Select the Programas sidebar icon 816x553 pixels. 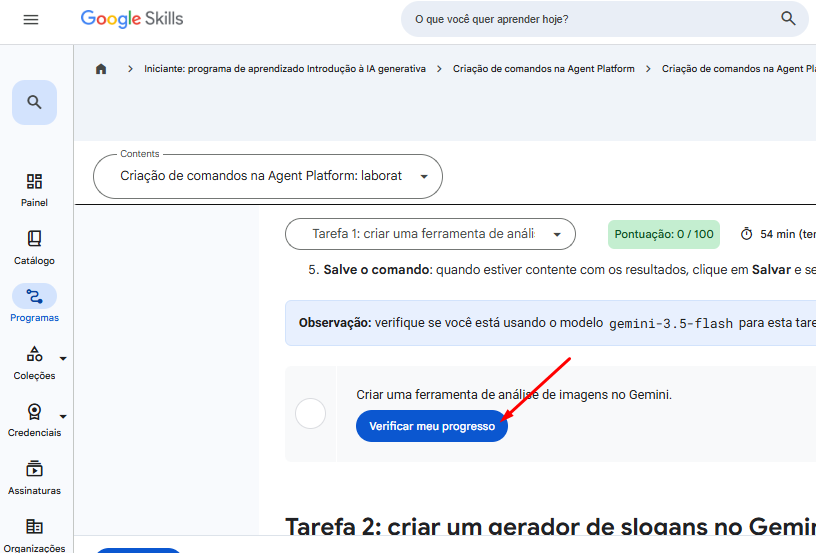pos(34,297)
